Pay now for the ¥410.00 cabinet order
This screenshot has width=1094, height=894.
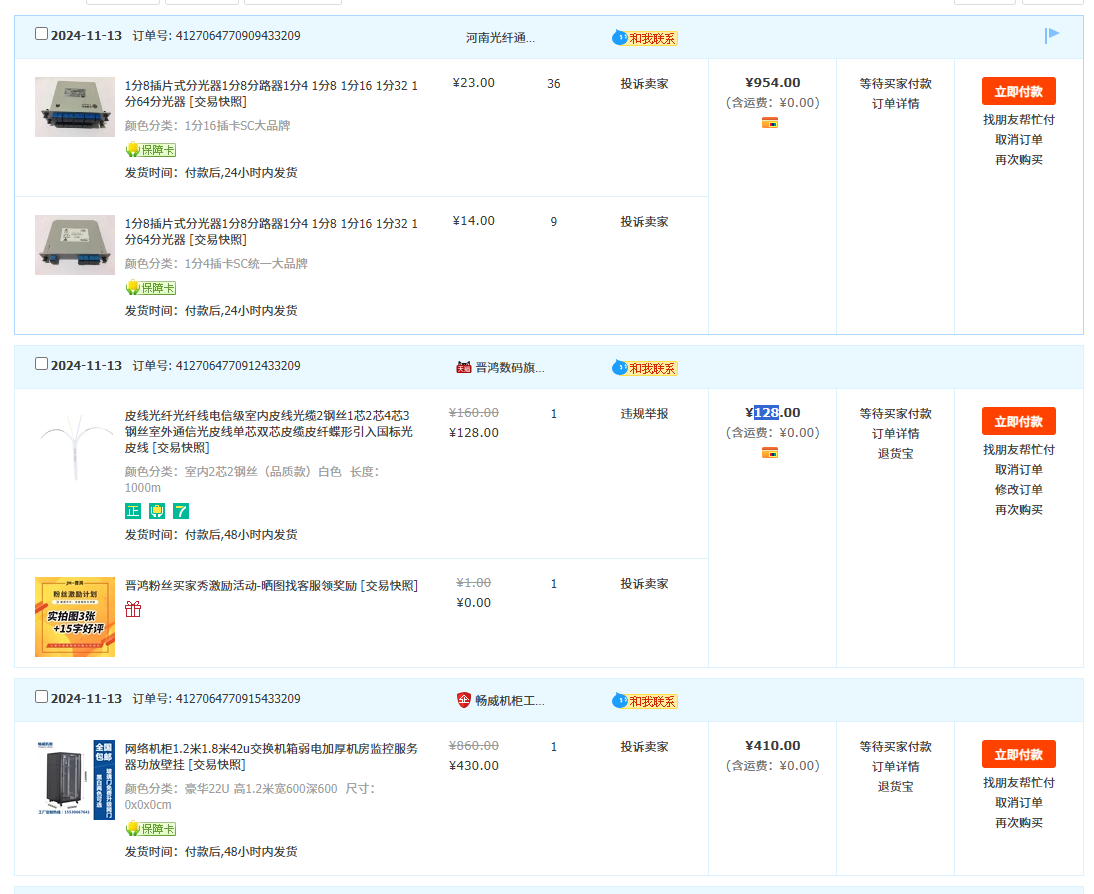[1018, 754]
